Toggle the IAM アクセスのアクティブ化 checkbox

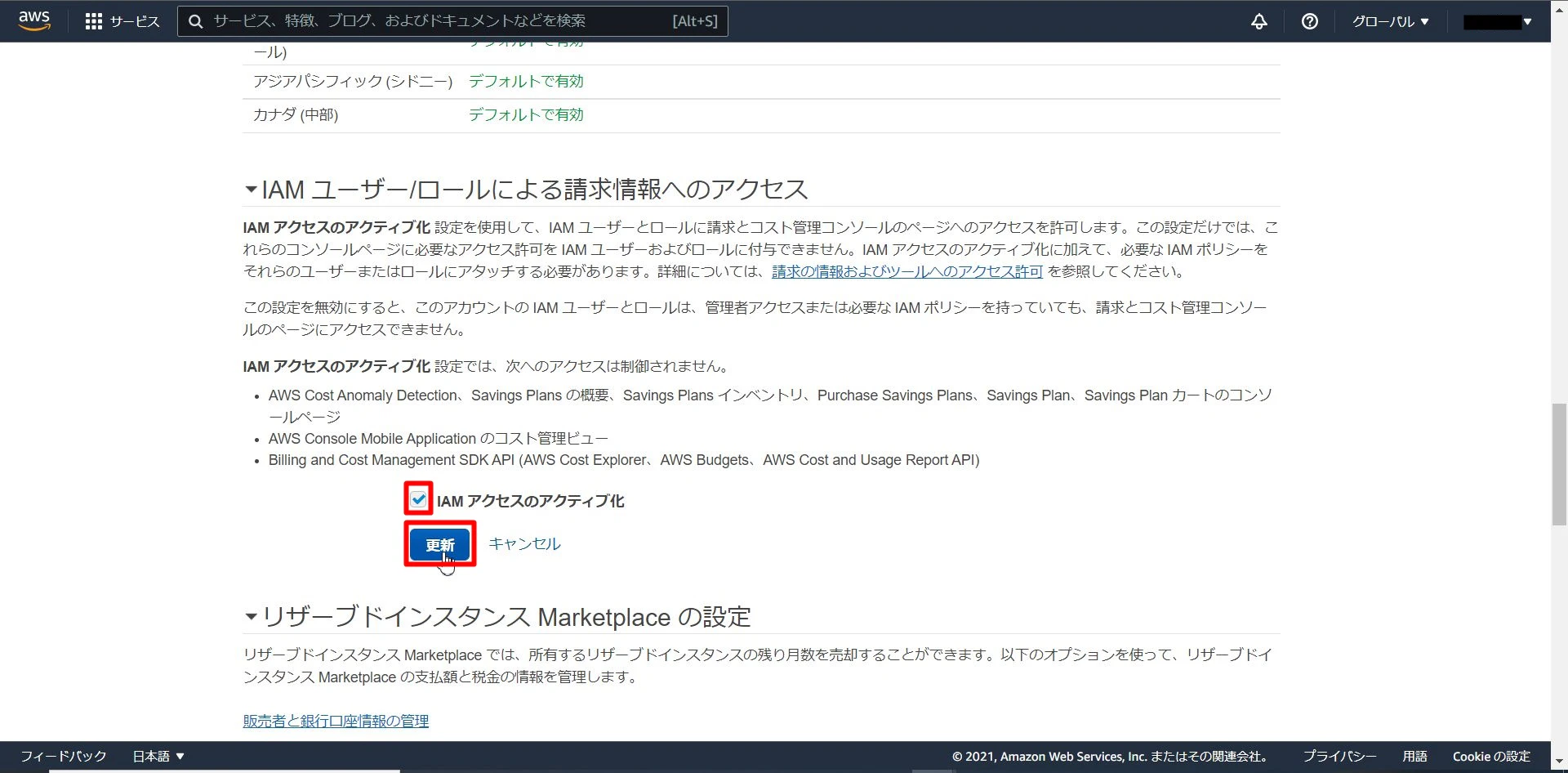tap(419, 498)
